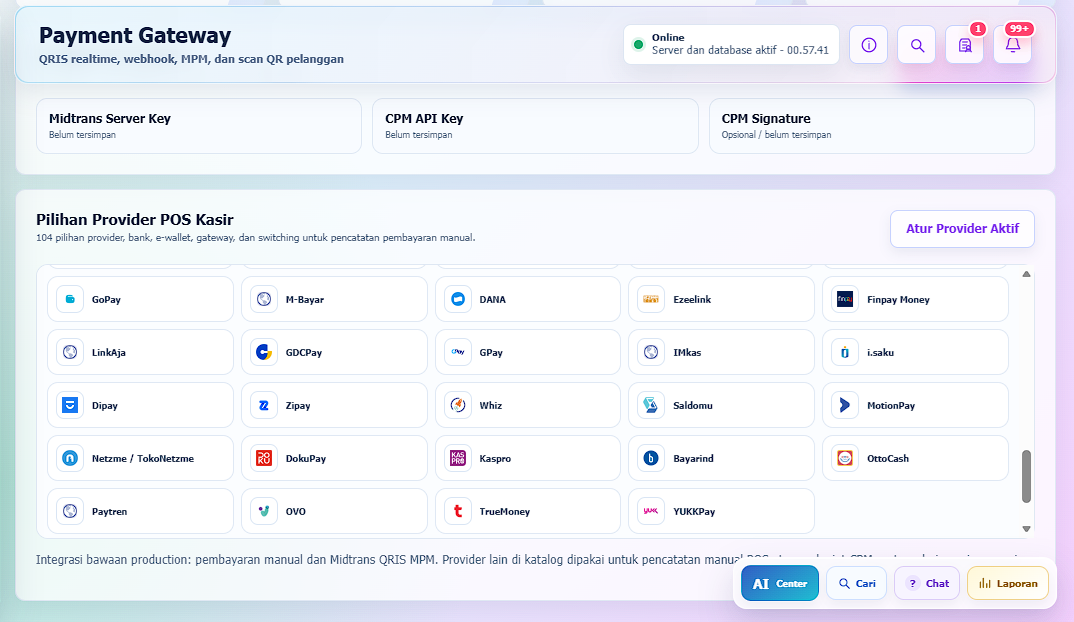
Task: Click the 'Opsional / belum tersimpan' text
Action: (776, 135)
